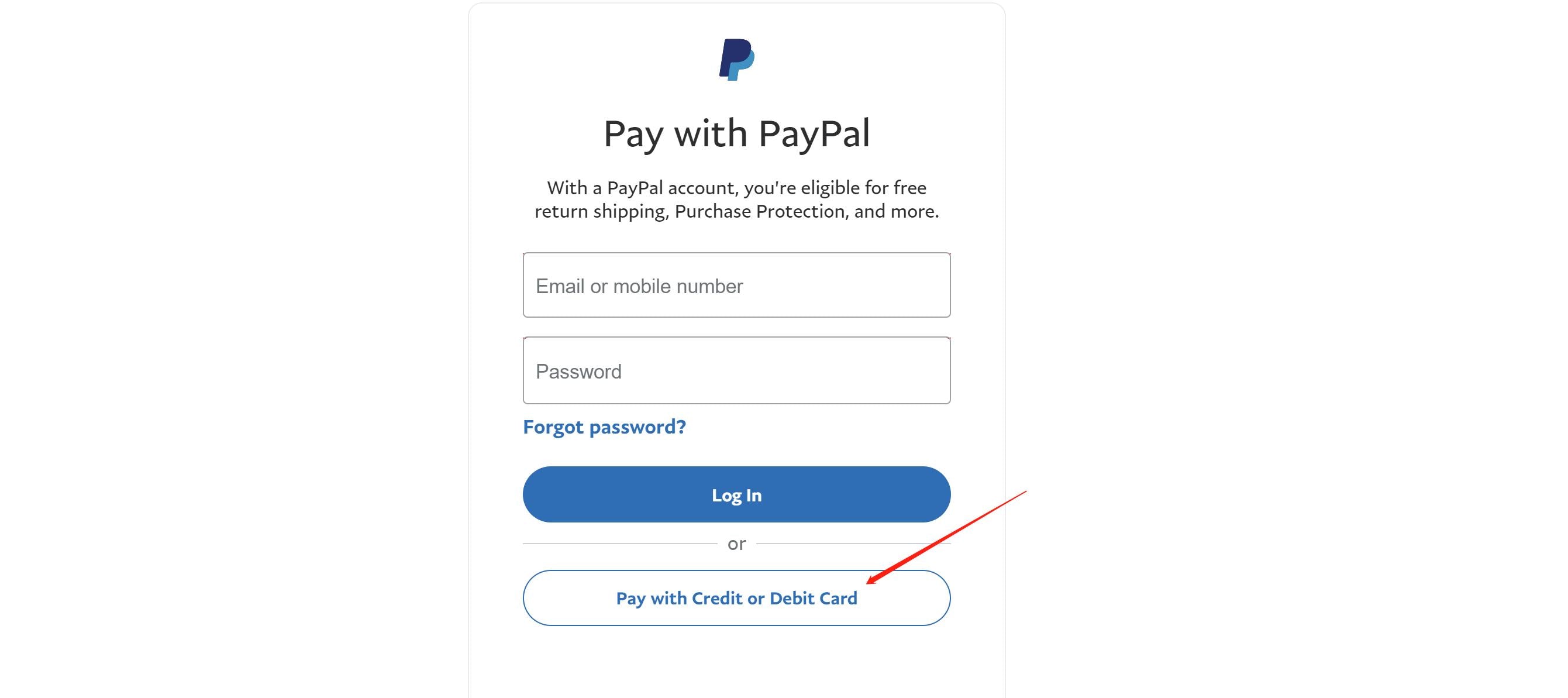Screen dimensions: 1568x698
Task: Click the "Password" placeholder text
Action: pyautogui.click(x=578, y=372)
